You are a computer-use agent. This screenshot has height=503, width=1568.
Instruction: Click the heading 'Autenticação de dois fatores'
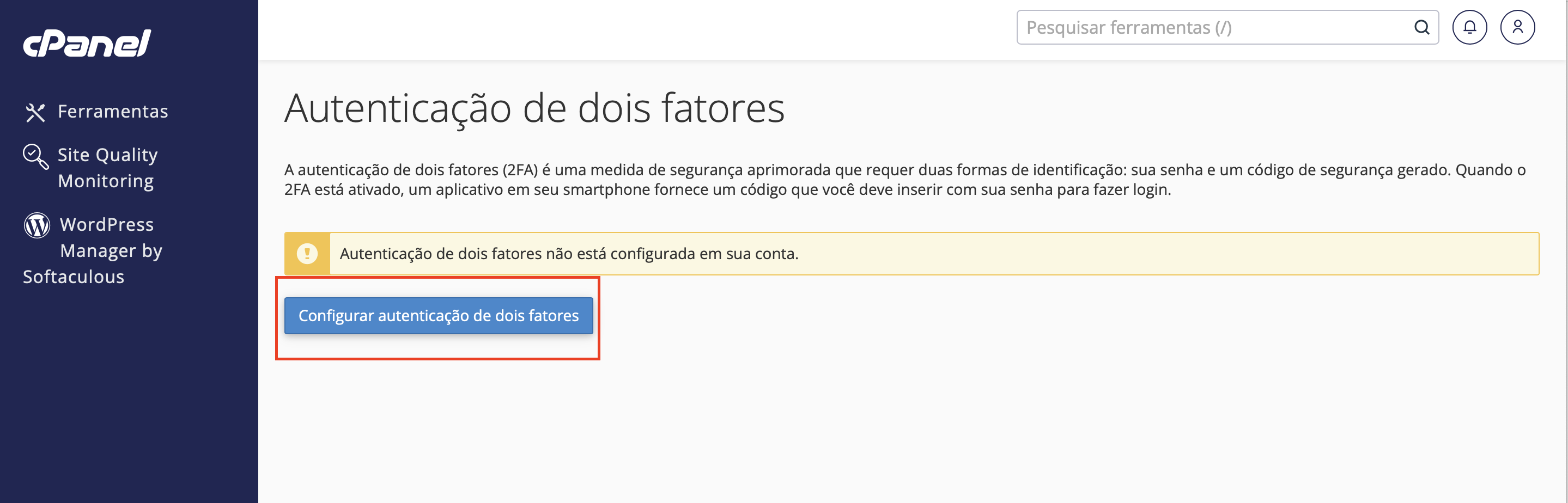point(534,108)
